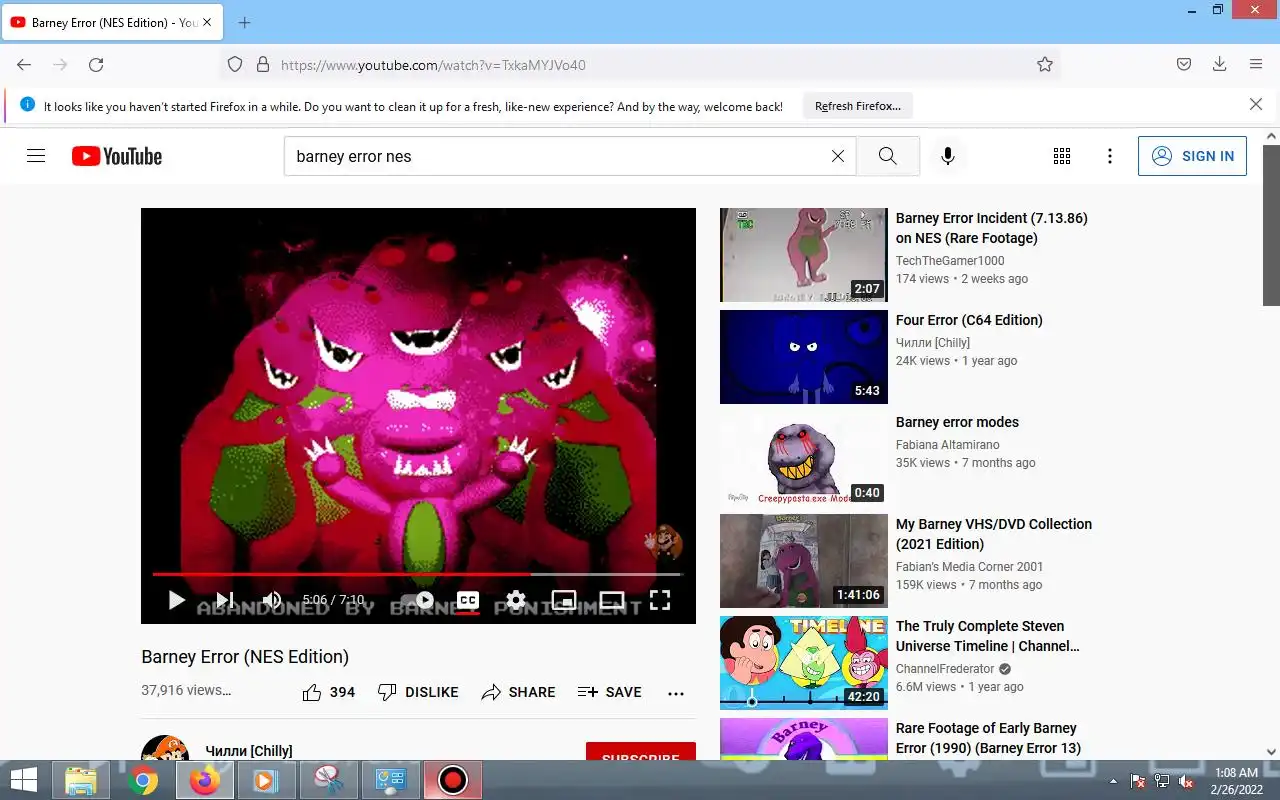1280x800 pixels.
Task: Click red record button on taskbar
Action: tap(453, 780)
